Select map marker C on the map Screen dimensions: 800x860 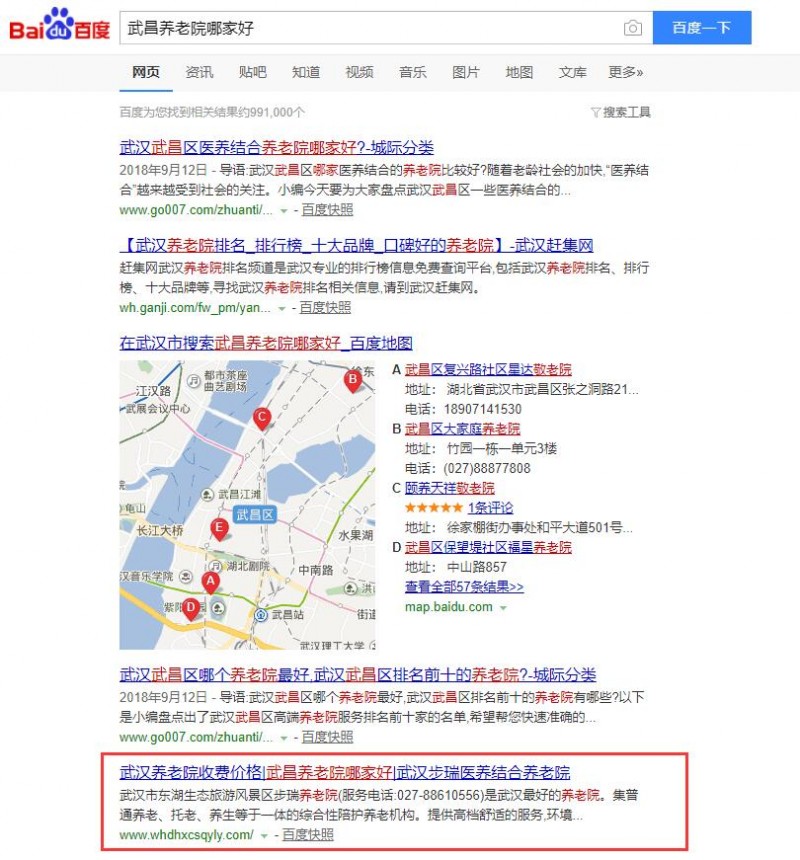(x=263, y=418)
